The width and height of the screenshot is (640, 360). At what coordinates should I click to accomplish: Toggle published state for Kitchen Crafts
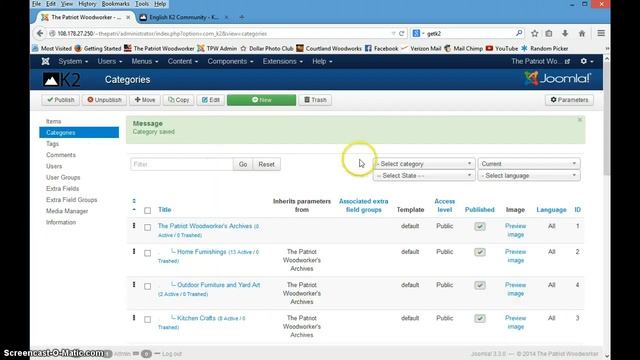pos(480,318)
